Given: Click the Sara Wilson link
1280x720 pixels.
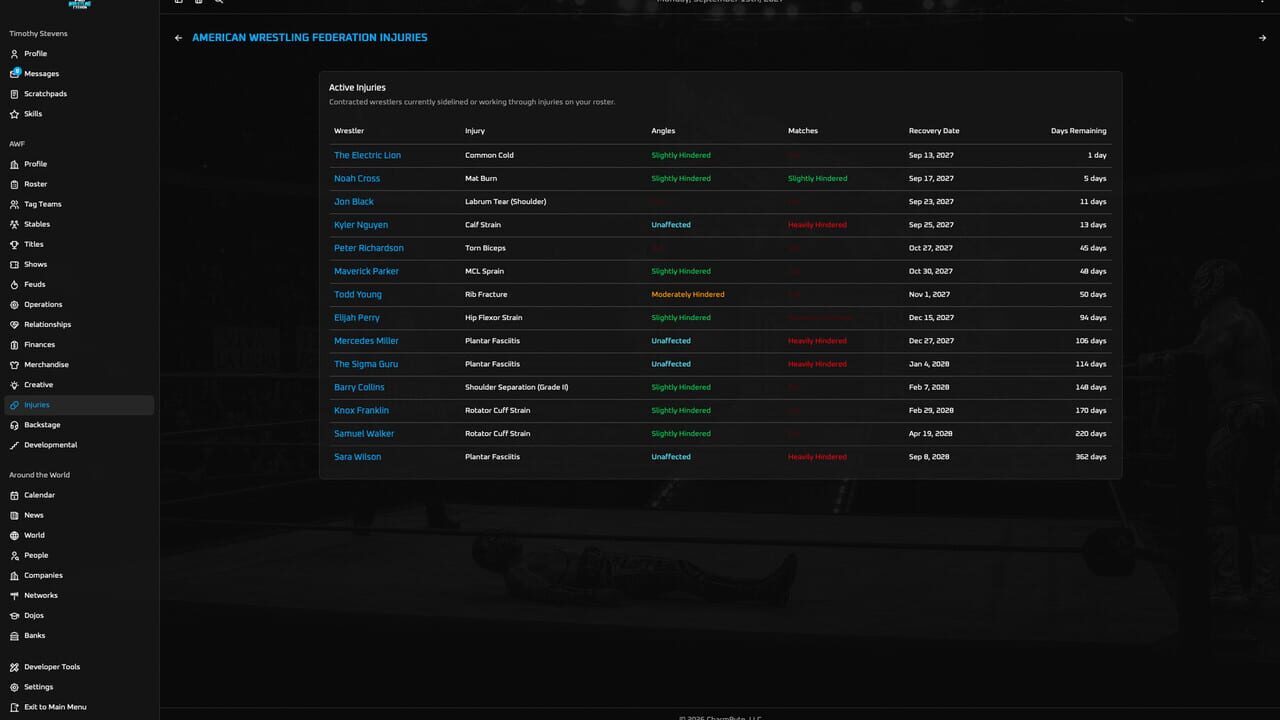Looking at the screenshot, I should [357, 457].
